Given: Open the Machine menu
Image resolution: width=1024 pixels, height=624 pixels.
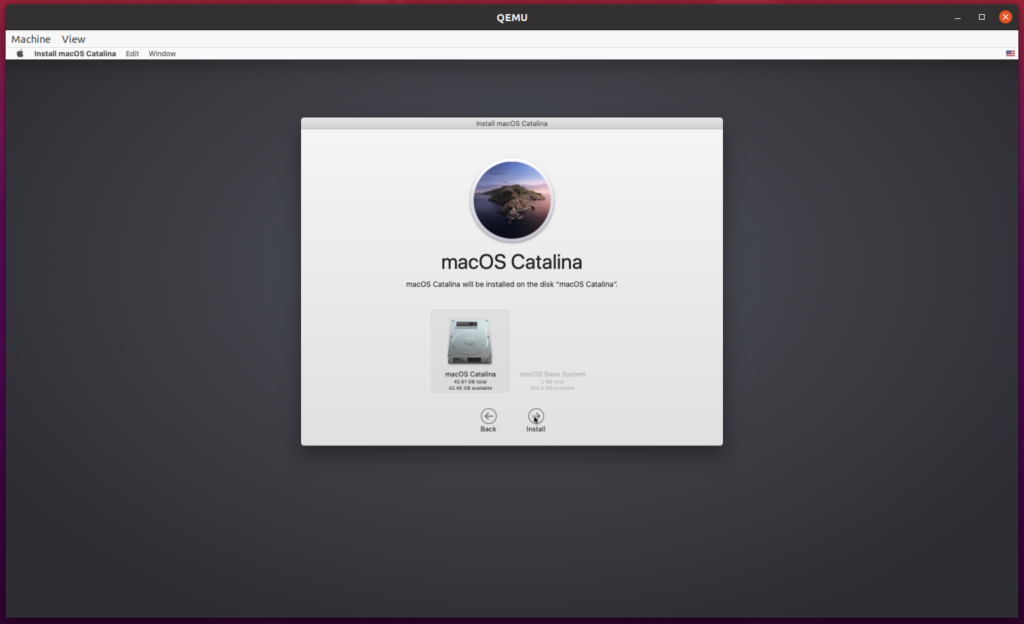Looking at the screenshot, I should point(30,38).
